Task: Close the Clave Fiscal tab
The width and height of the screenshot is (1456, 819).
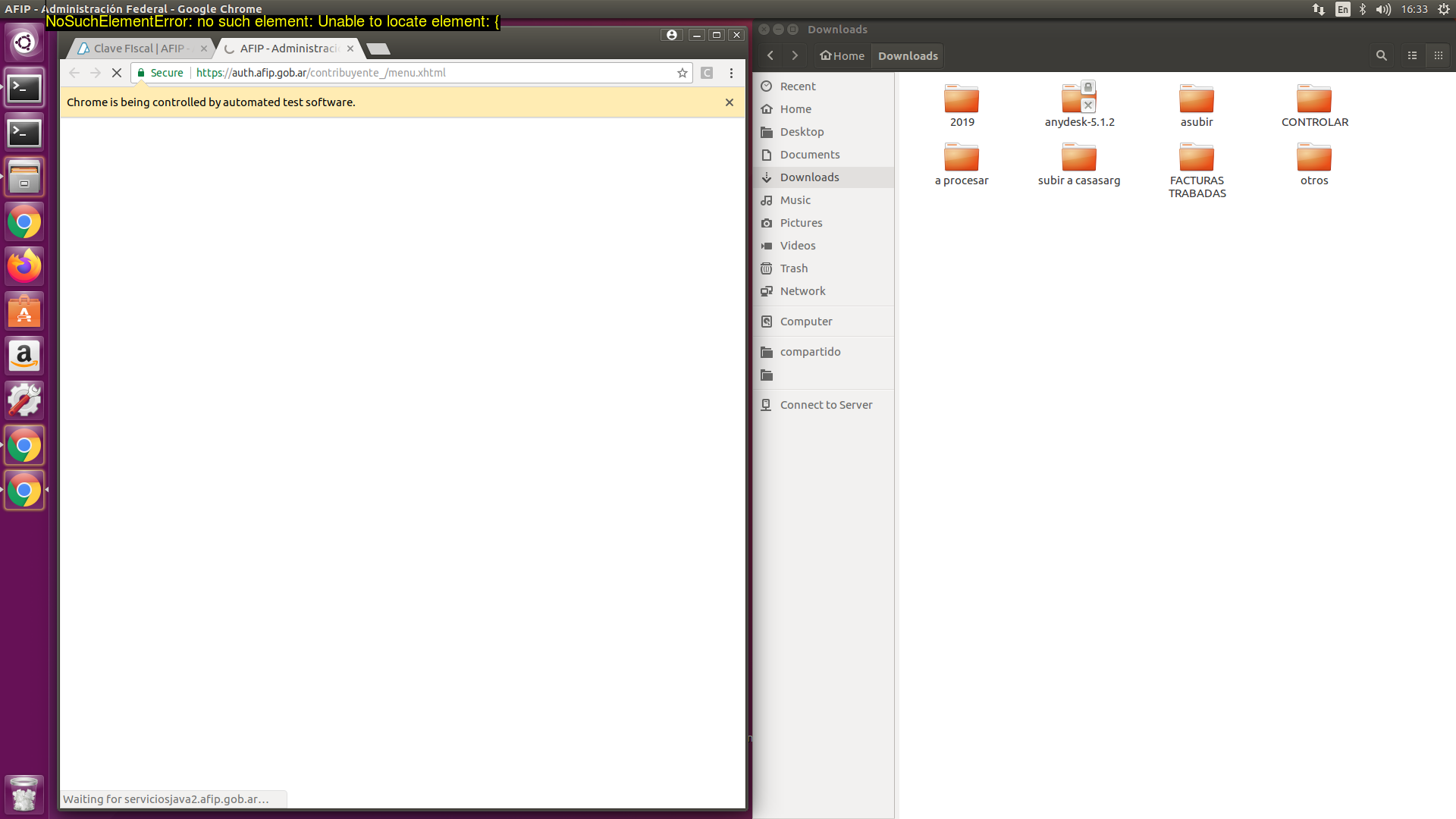Action: [203, 49]
